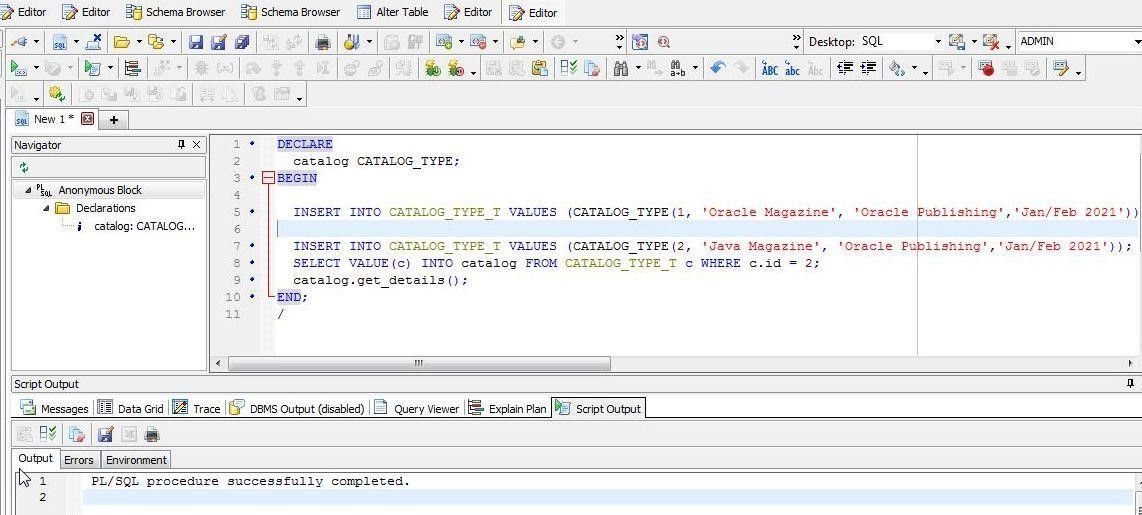Run as script using the play-with-page icon
The width and height of the screenshot is (1142, 515).
92,68
